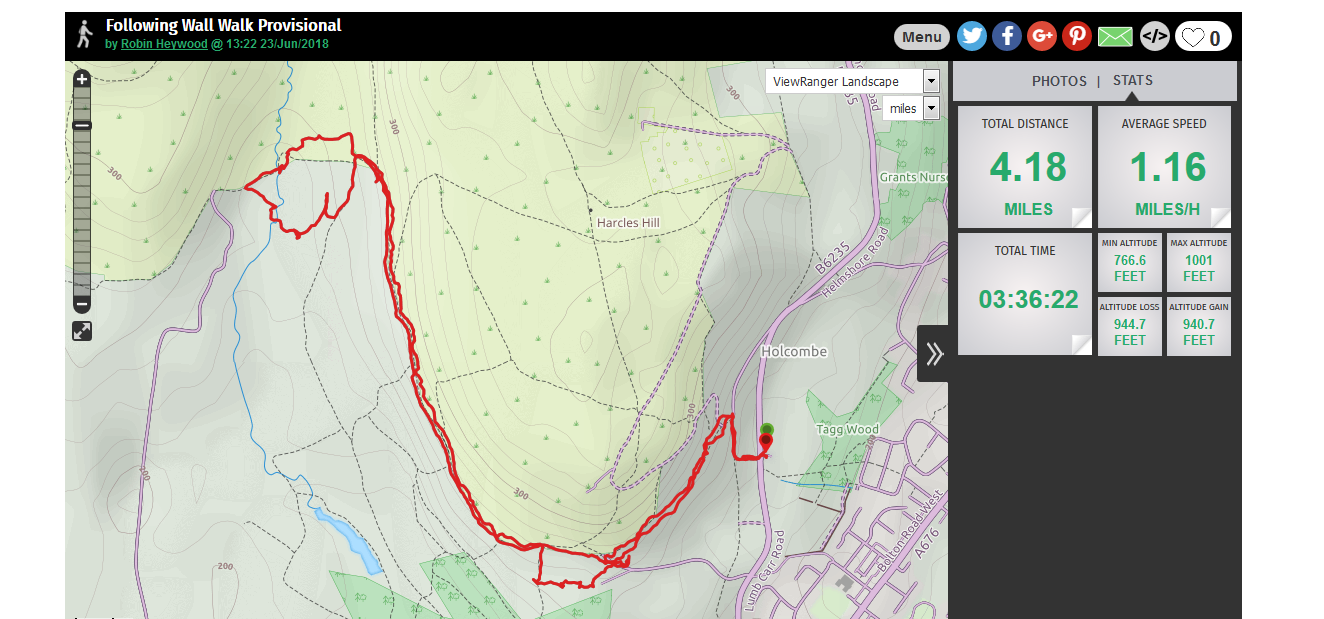Viewport: 1324px width, 619px height.
Task: Send route by green email icon
Action: [x=1115, y=37]
